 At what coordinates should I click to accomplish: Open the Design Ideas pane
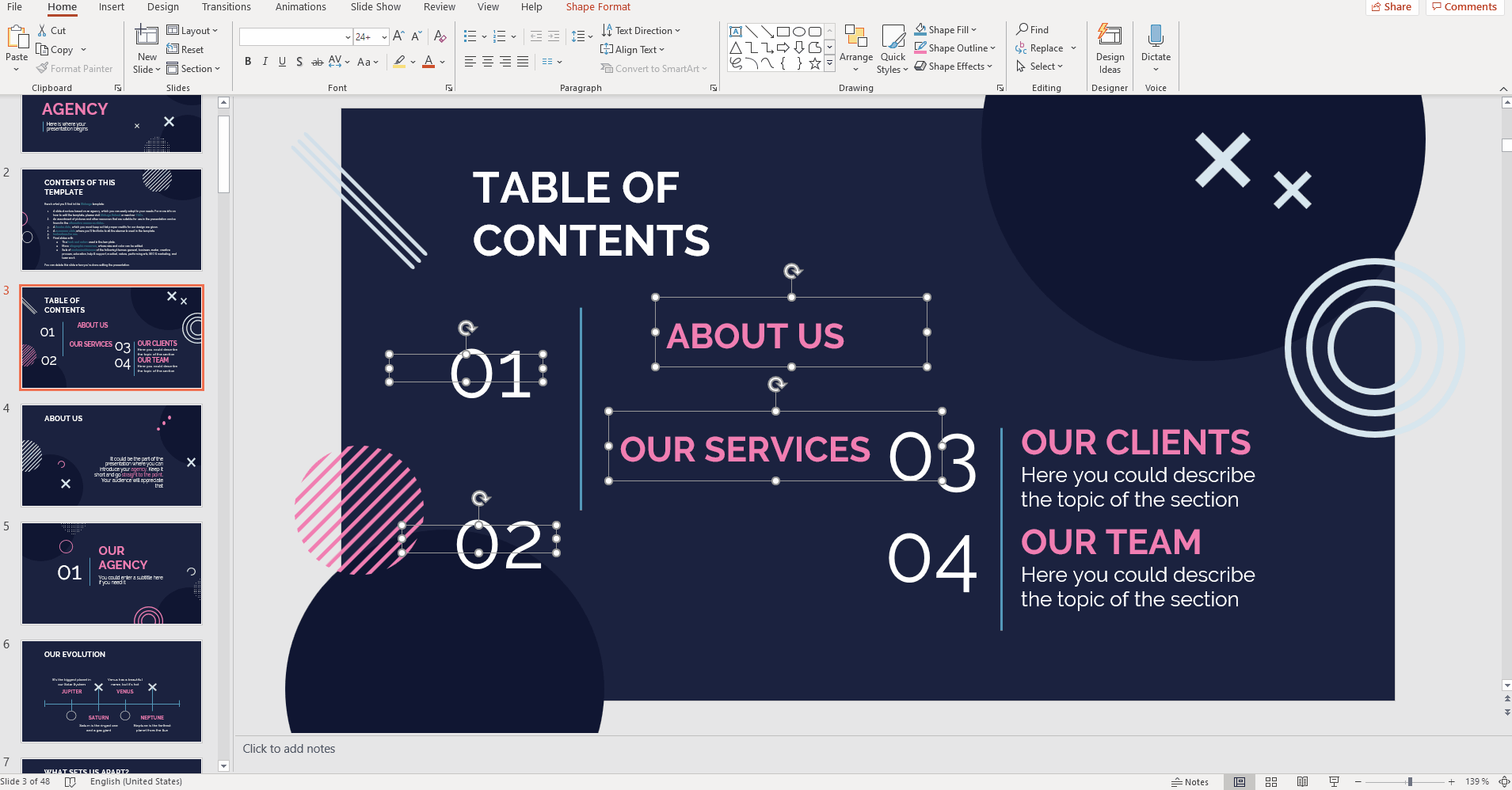(x=1110, y=48)
